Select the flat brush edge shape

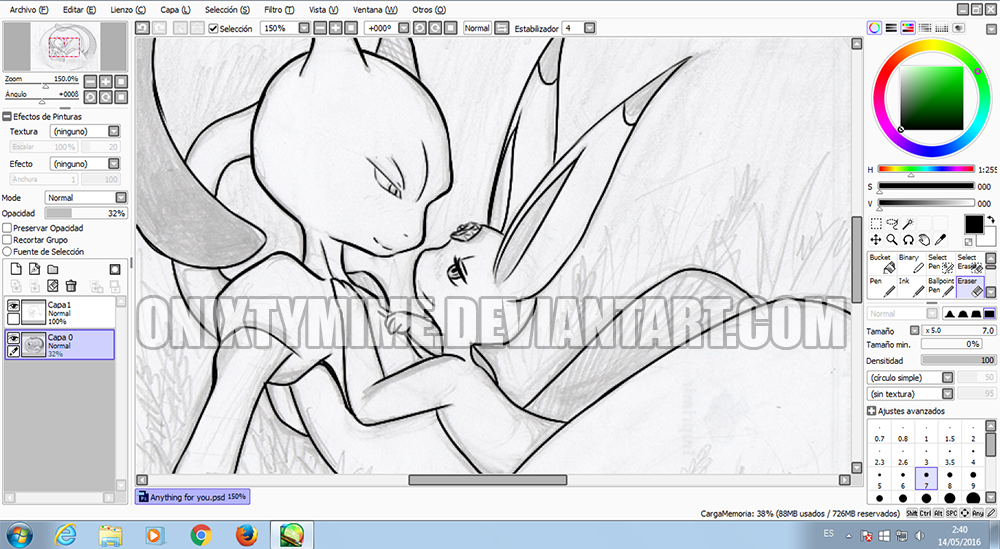point(989,313)
